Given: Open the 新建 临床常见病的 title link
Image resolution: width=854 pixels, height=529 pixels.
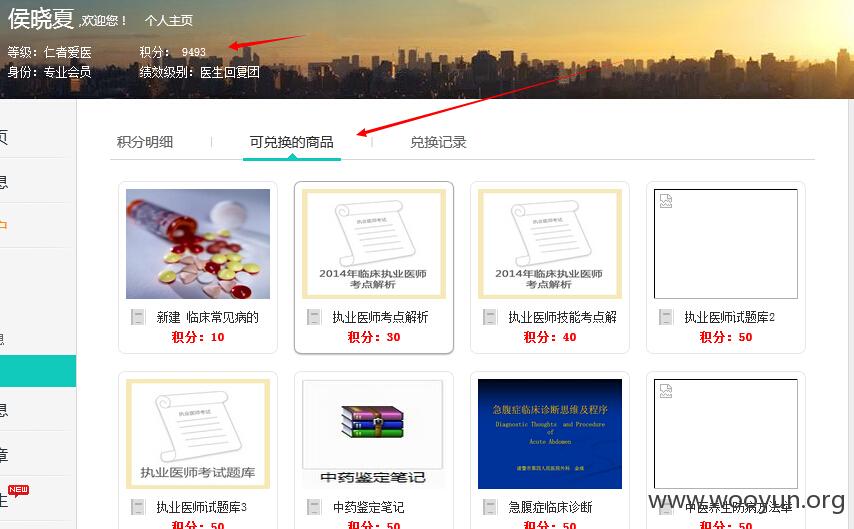Looking at the screenshot, I should 208,317.
